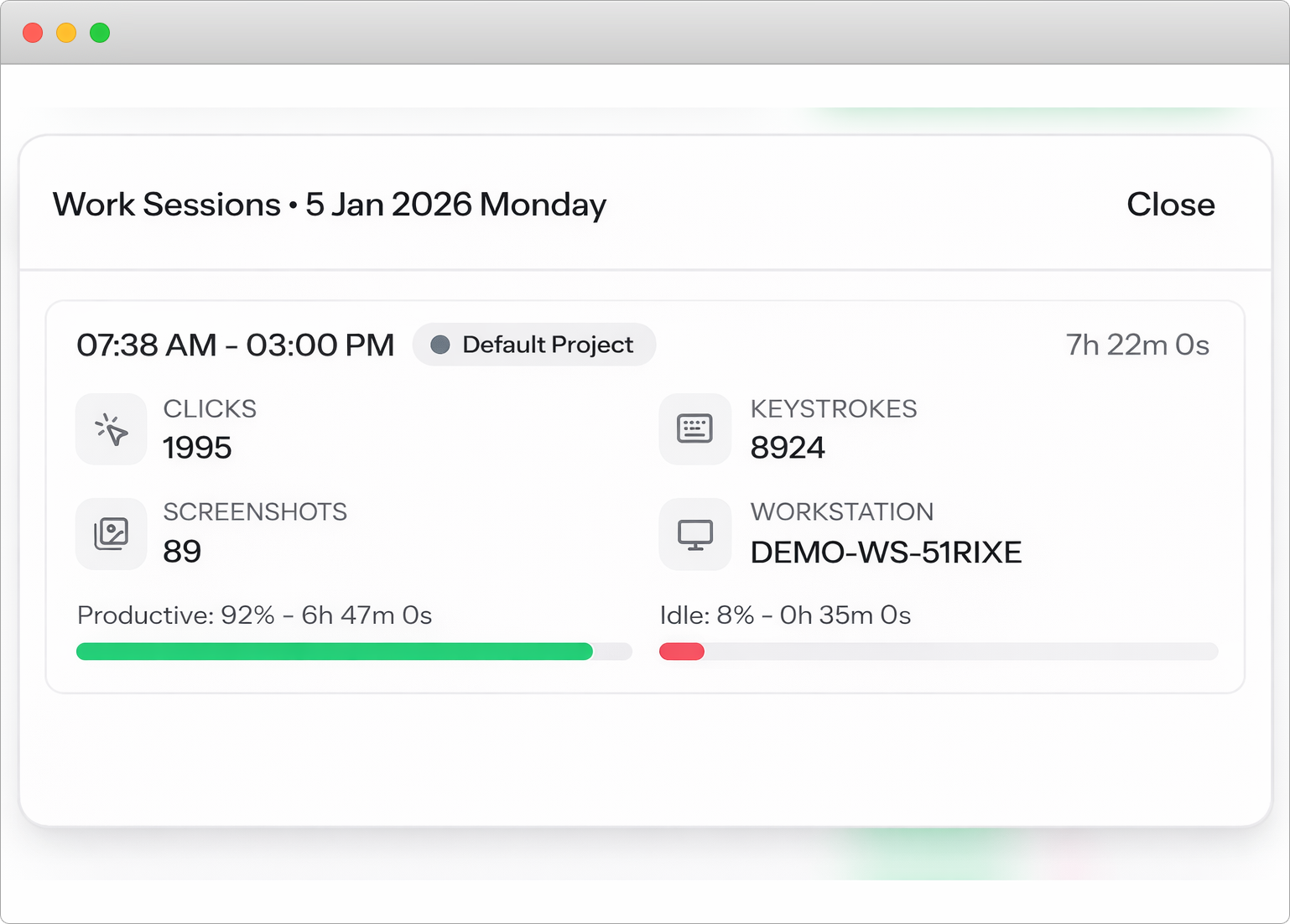Click the SCREENSHOTS label
The width and height of the screenshot is (1290, 924).
pyautogui.click(x=255, y=512)
